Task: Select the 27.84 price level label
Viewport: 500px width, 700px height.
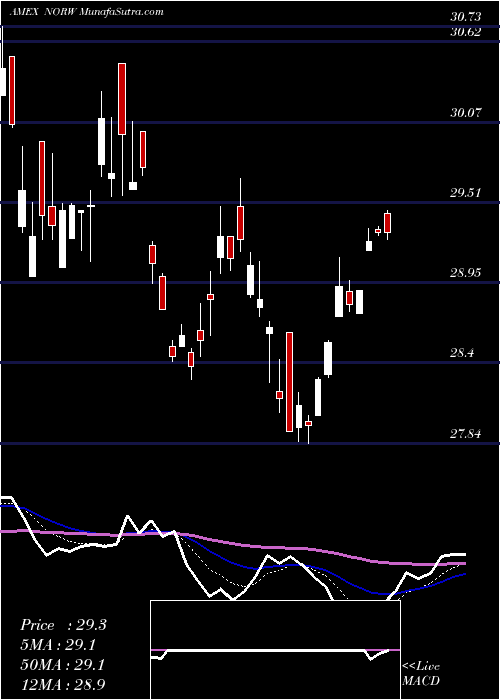Action: [x=466, y=433]
